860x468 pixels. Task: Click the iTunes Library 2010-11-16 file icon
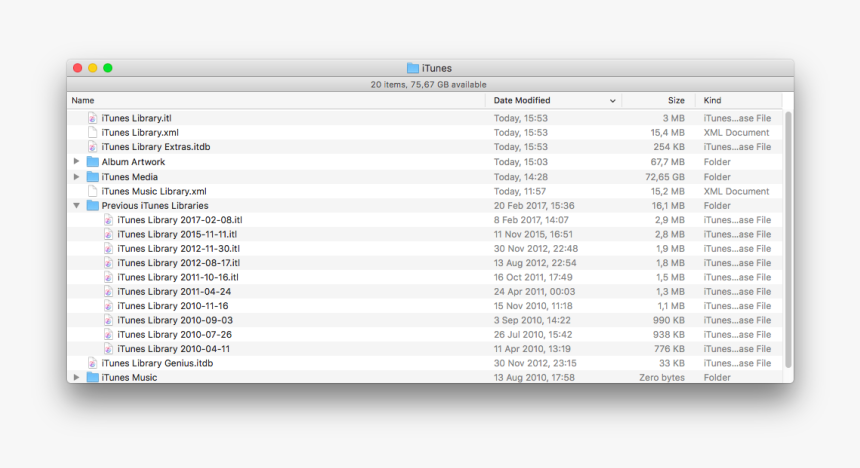tap(109, 306)
